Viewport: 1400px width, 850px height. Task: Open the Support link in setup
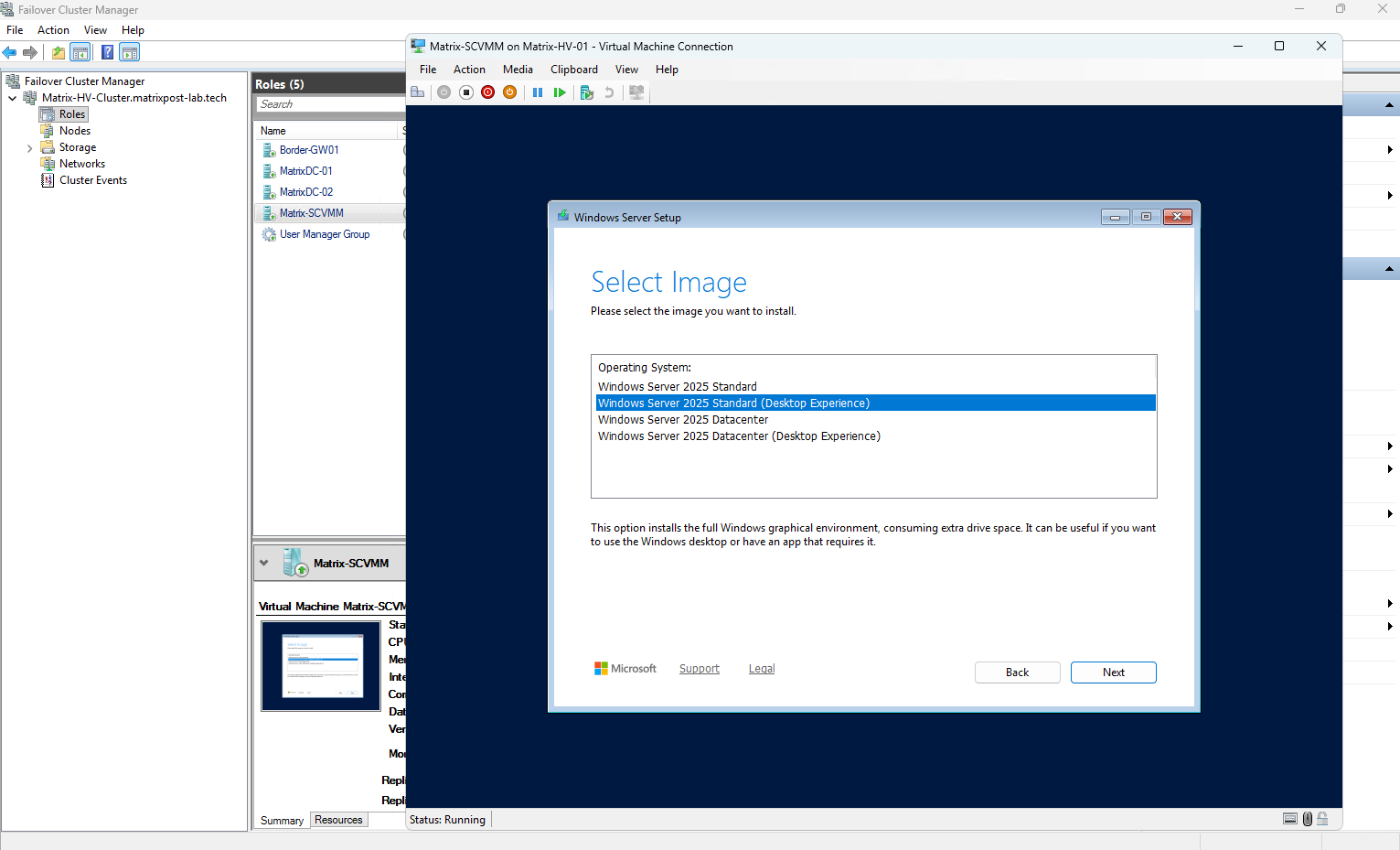pyautogui.click(x=700, y=669)
